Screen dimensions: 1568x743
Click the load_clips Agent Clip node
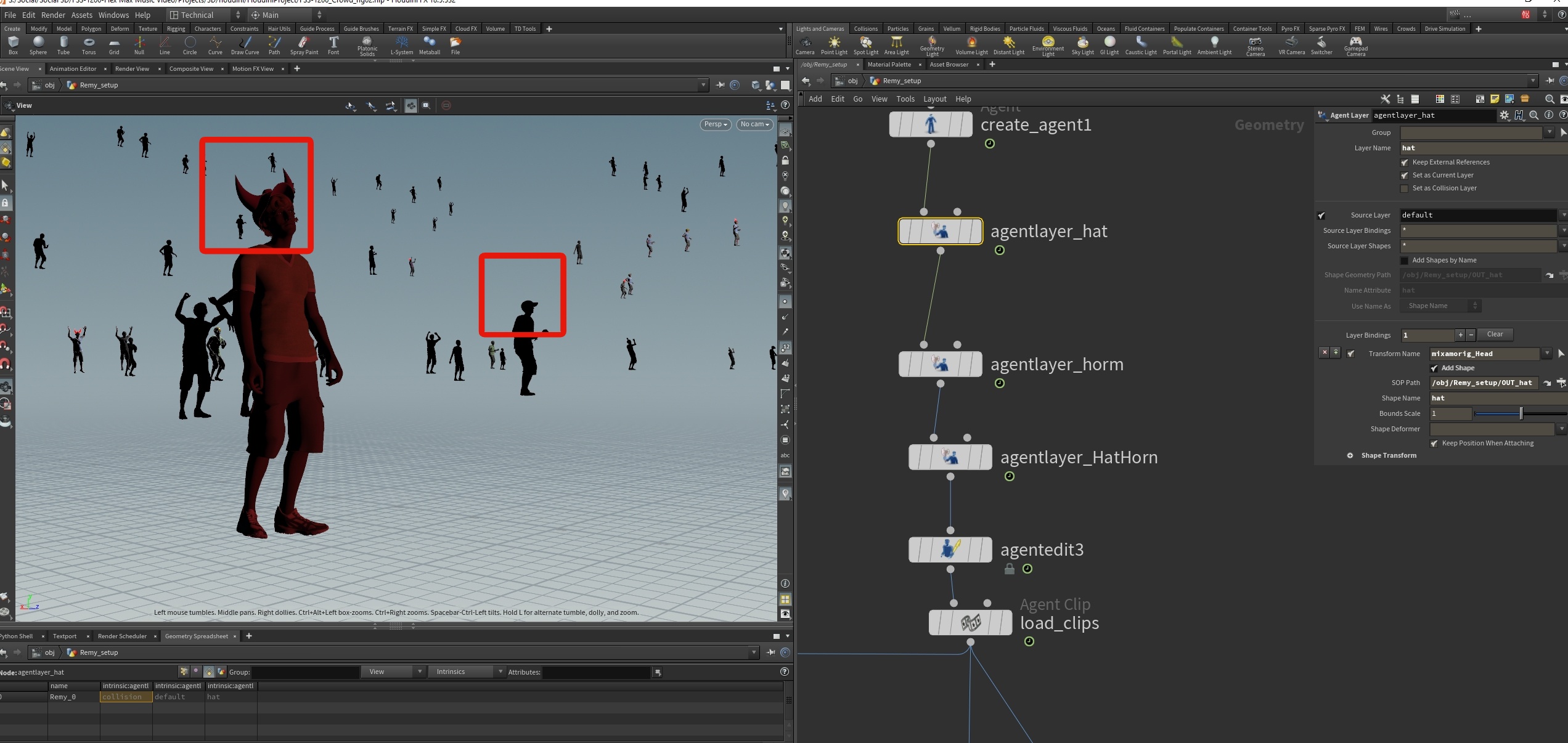tap(970, 622)
